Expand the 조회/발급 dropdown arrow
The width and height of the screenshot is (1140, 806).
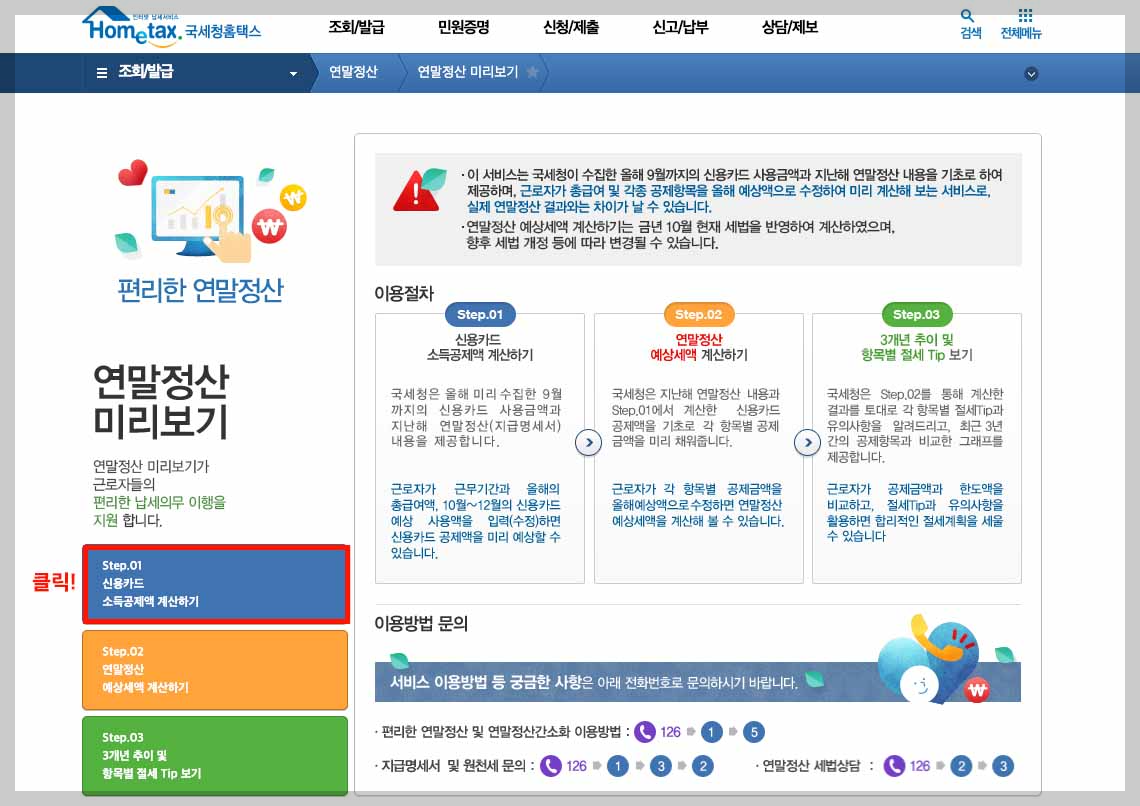point(294,73)
